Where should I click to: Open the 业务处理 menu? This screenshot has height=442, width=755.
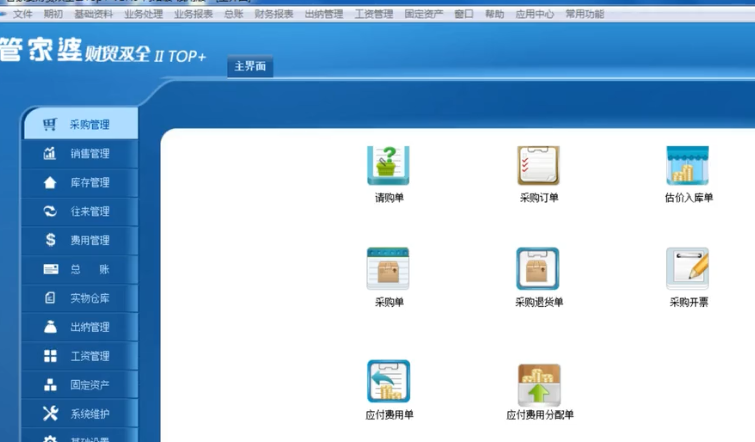point(143,14)
